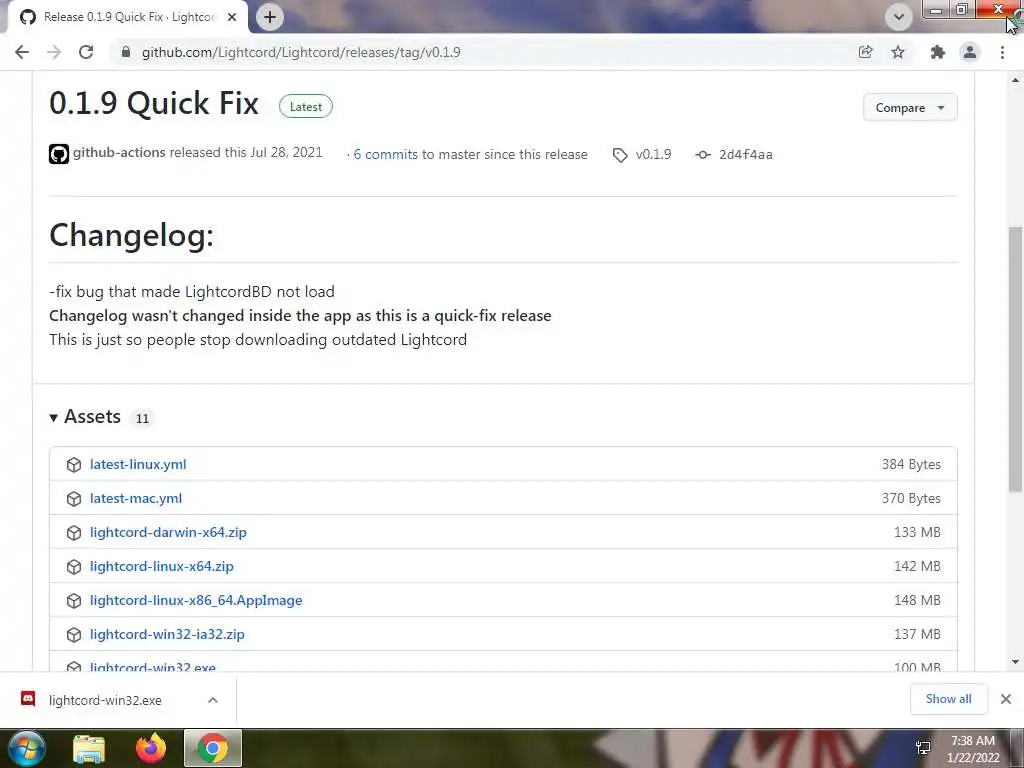Image resolution: width=1024 pixels, height=768 pixels.
Task: Click the Latest release badge
Action: coord(306,106)
